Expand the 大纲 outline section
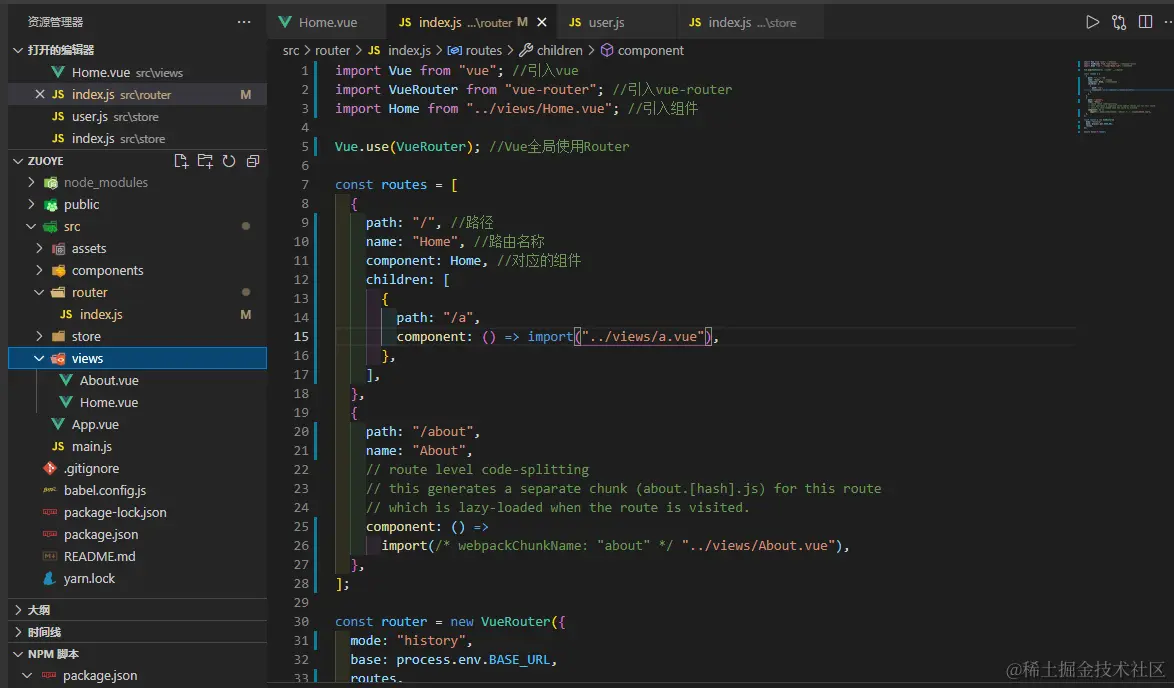The image size is (1174, 688). tap(38, 610)
